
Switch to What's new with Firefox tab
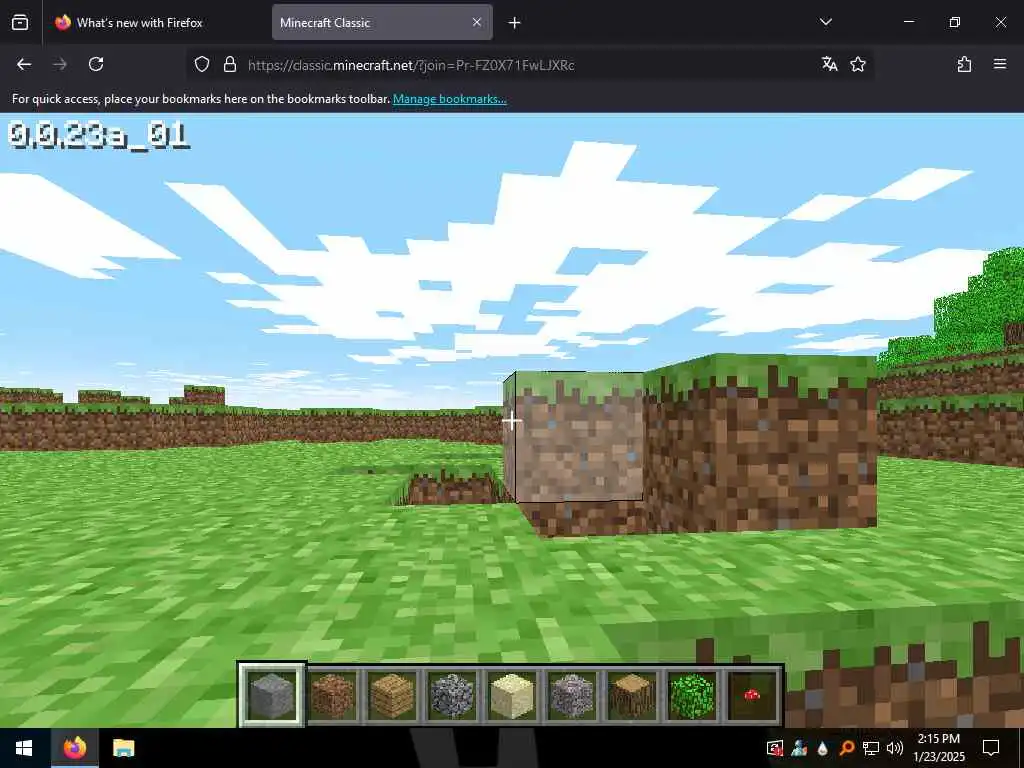click(157, 22)
